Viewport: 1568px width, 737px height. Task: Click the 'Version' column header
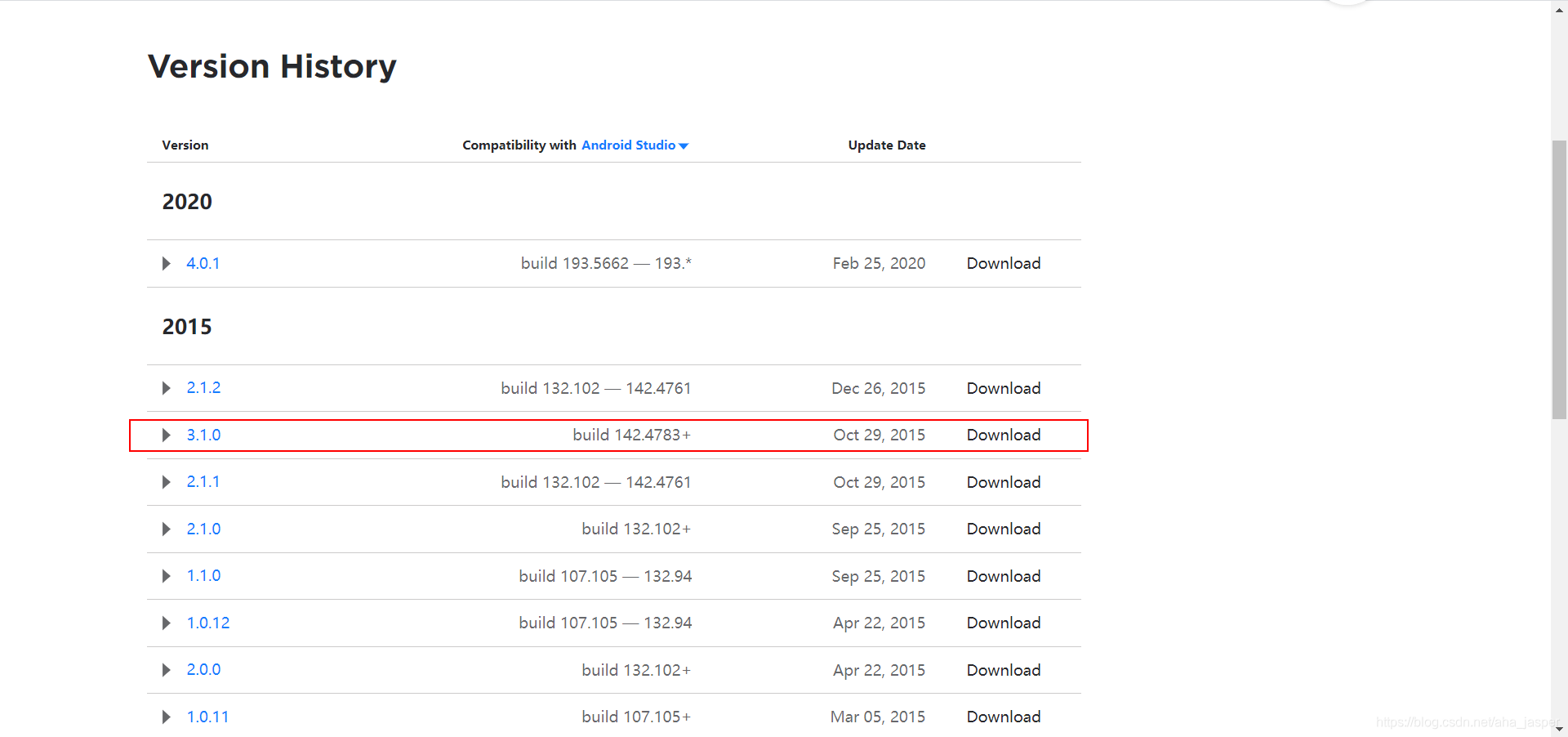tap(185, 145)
